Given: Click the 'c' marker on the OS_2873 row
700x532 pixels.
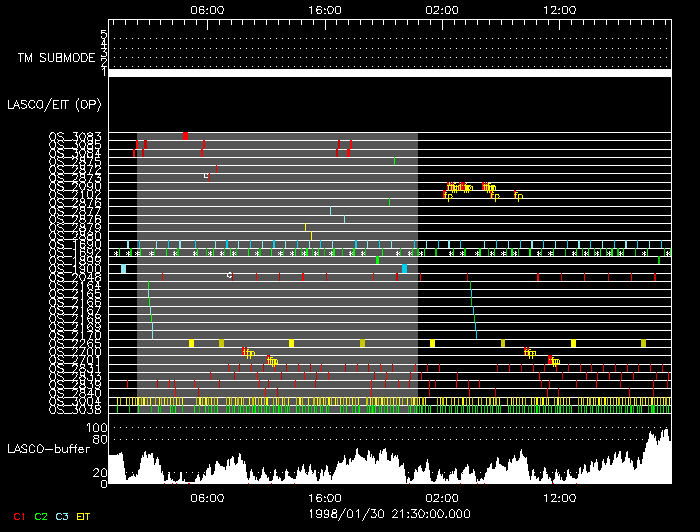Looking at the screenshot, I should 205,176.
